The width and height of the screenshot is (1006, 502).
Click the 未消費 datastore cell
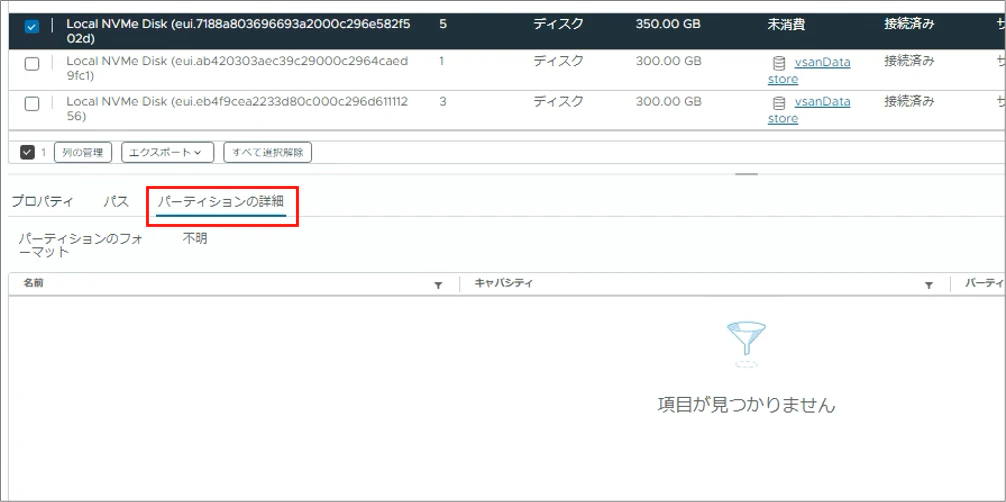[x=787, y=24]
